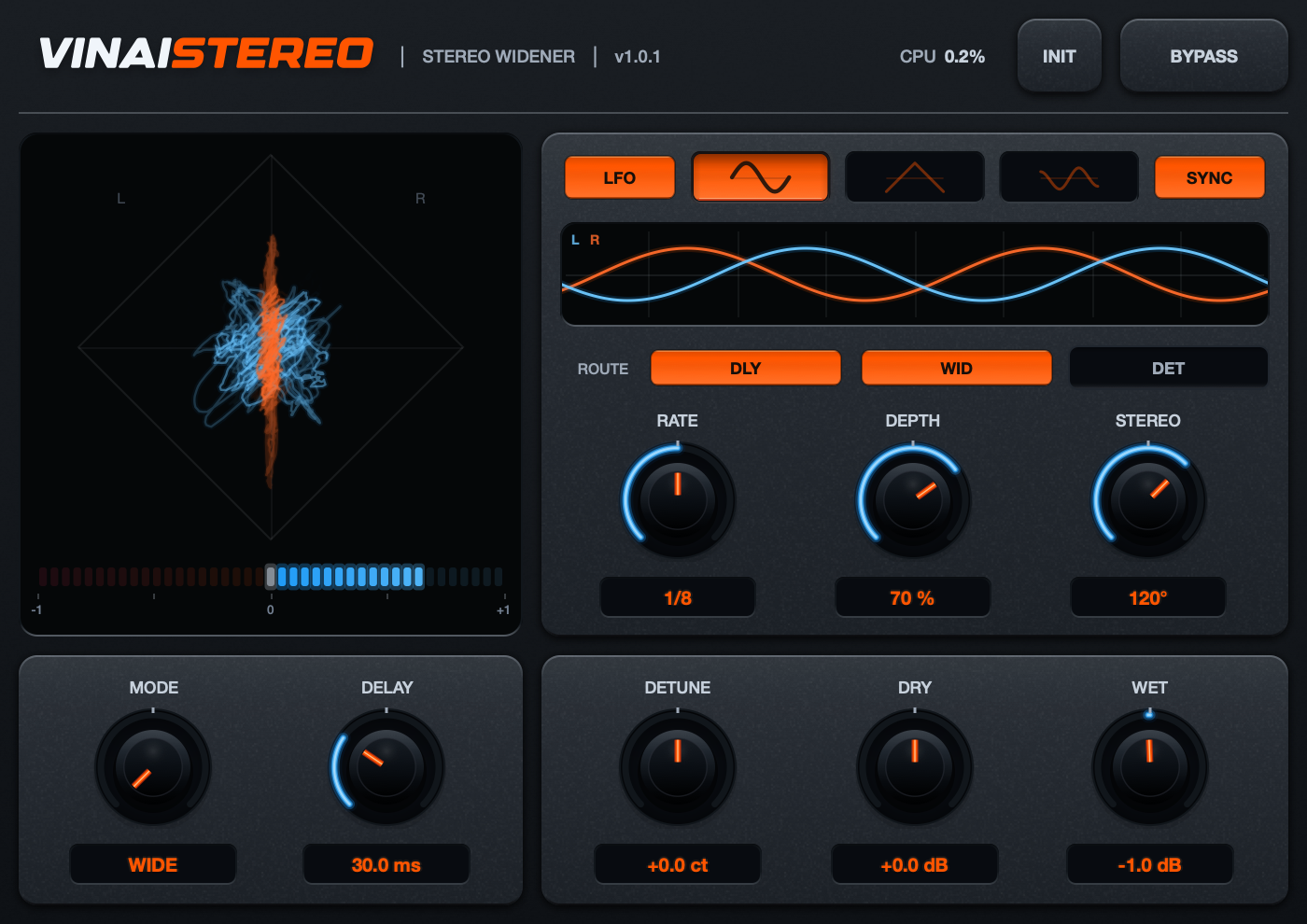Click the MODE knob
Screen dimensions: 1307x924
point(153,766)
